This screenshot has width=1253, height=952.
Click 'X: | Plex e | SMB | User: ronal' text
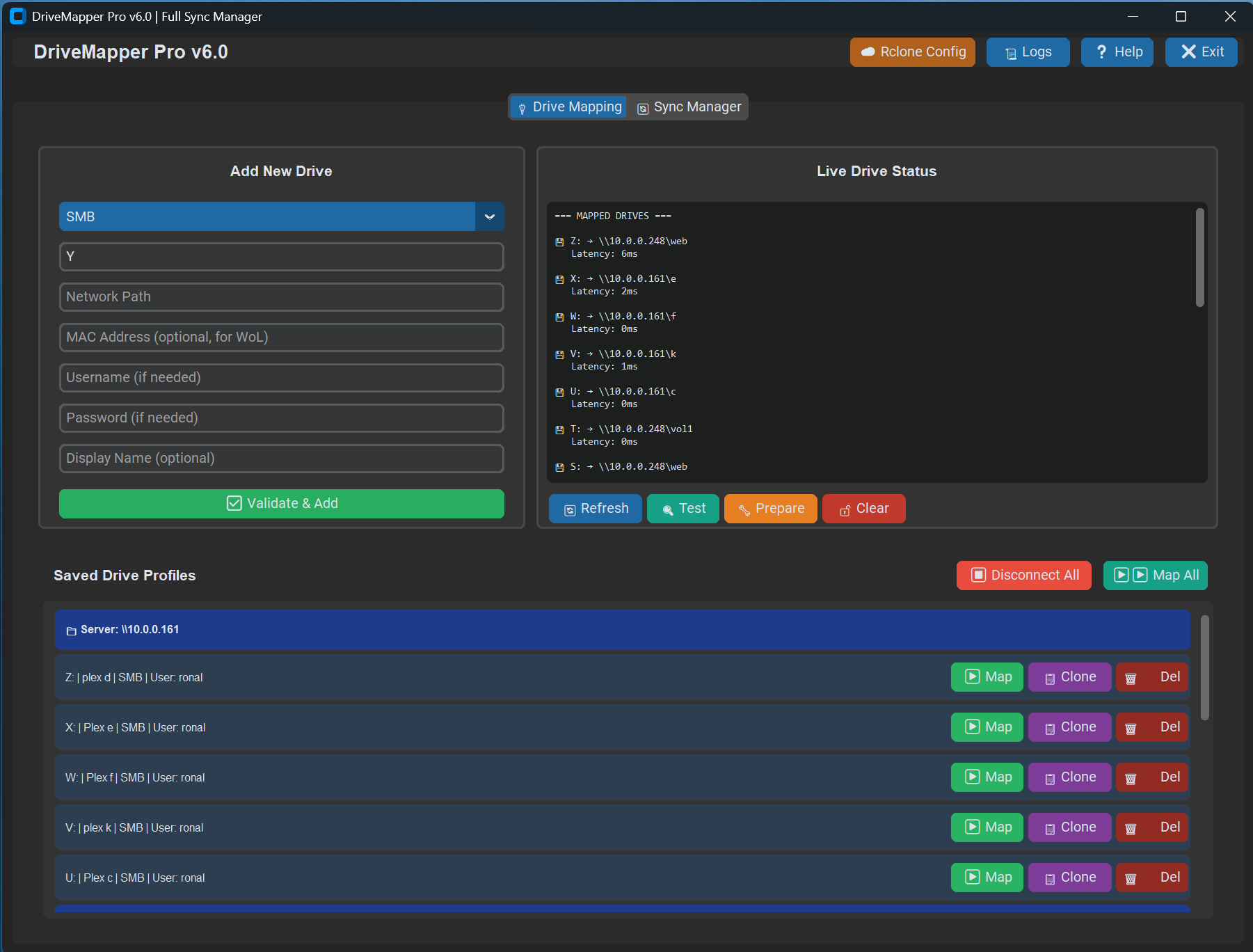(x=136, y=728)
